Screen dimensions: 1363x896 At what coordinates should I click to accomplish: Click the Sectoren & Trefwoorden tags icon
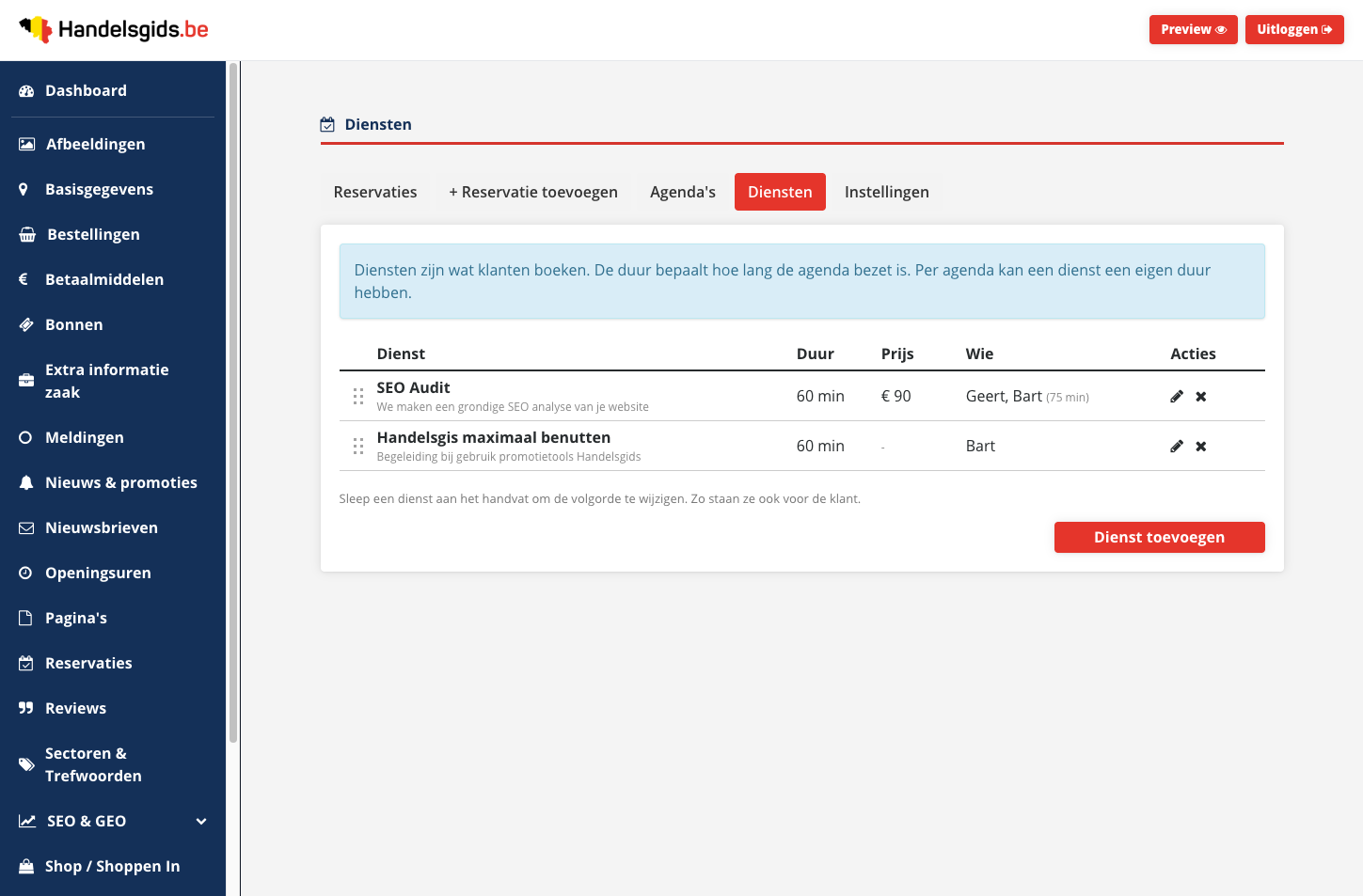click(x=26, y=764)
